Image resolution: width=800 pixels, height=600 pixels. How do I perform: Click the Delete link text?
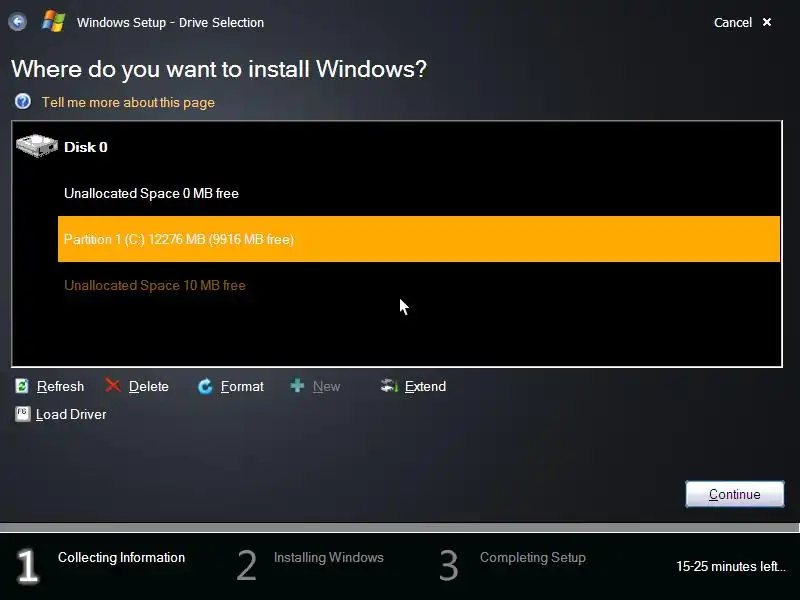click(x=148, y=387)
